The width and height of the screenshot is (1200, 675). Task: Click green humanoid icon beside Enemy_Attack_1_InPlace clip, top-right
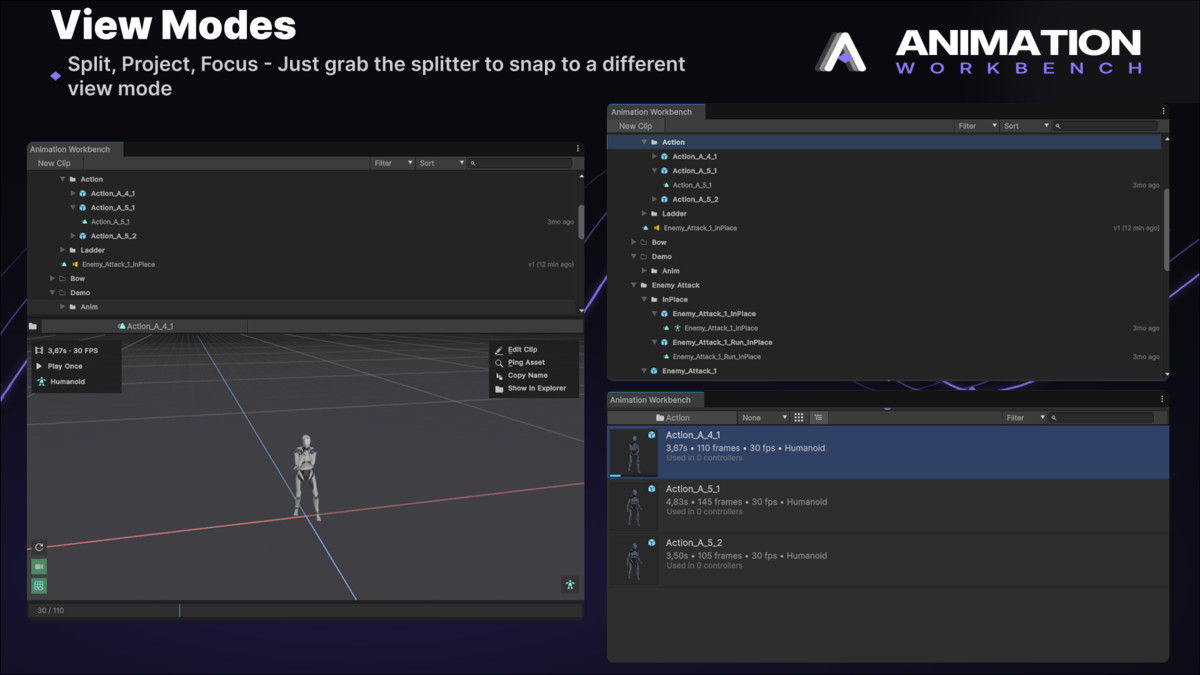point(677,328)
